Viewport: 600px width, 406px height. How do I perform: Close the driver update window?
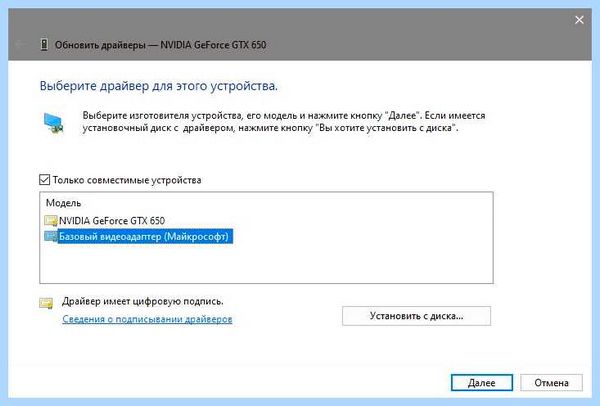pyautogui.click(x=579, y=20)
